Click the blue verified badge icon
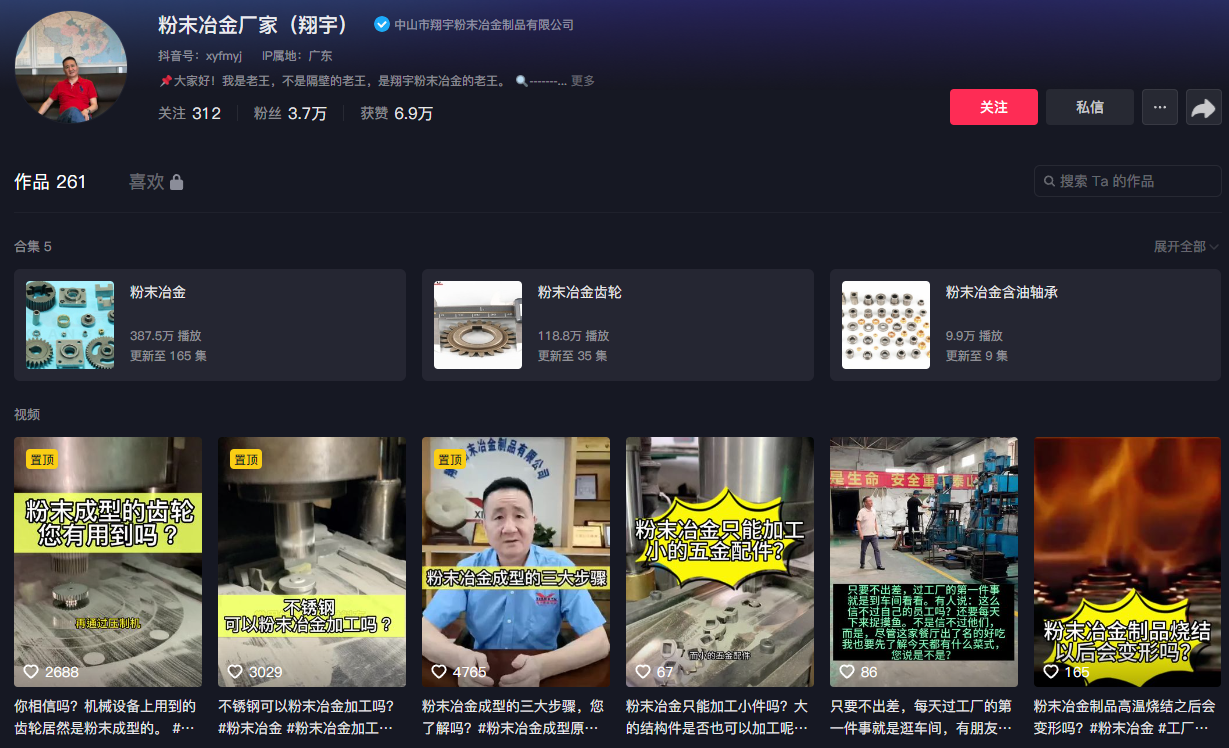Screen dimensions: 1229x748 point(382,24)
